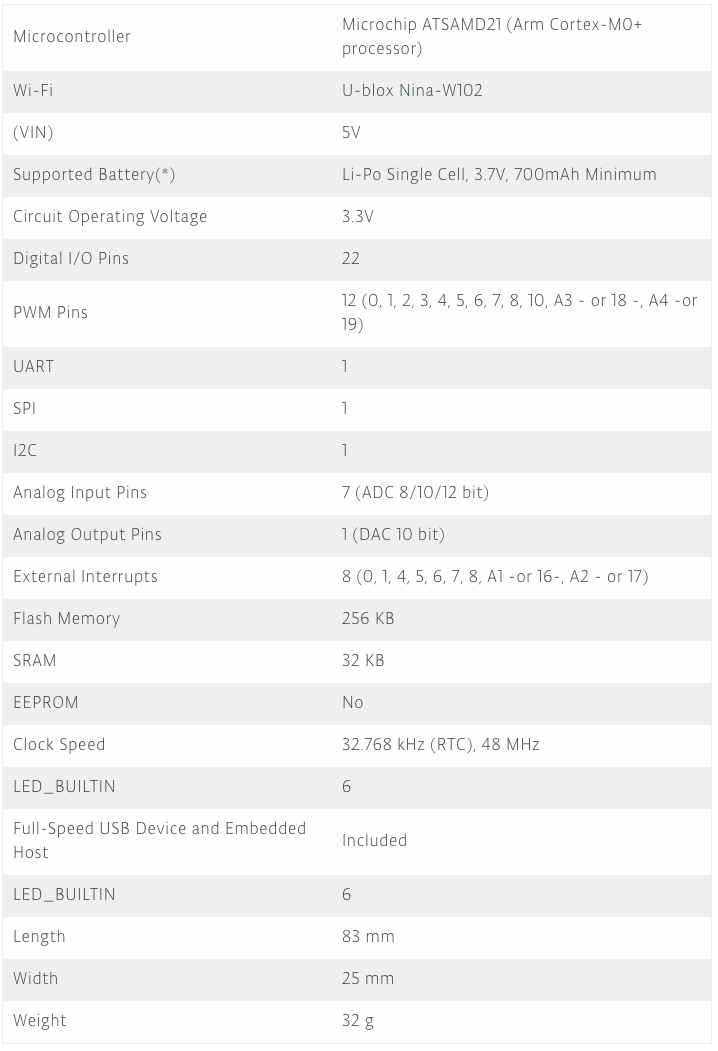718x1051 pixels.
Task: Click the I2C row label
Action: click(25, 450)
